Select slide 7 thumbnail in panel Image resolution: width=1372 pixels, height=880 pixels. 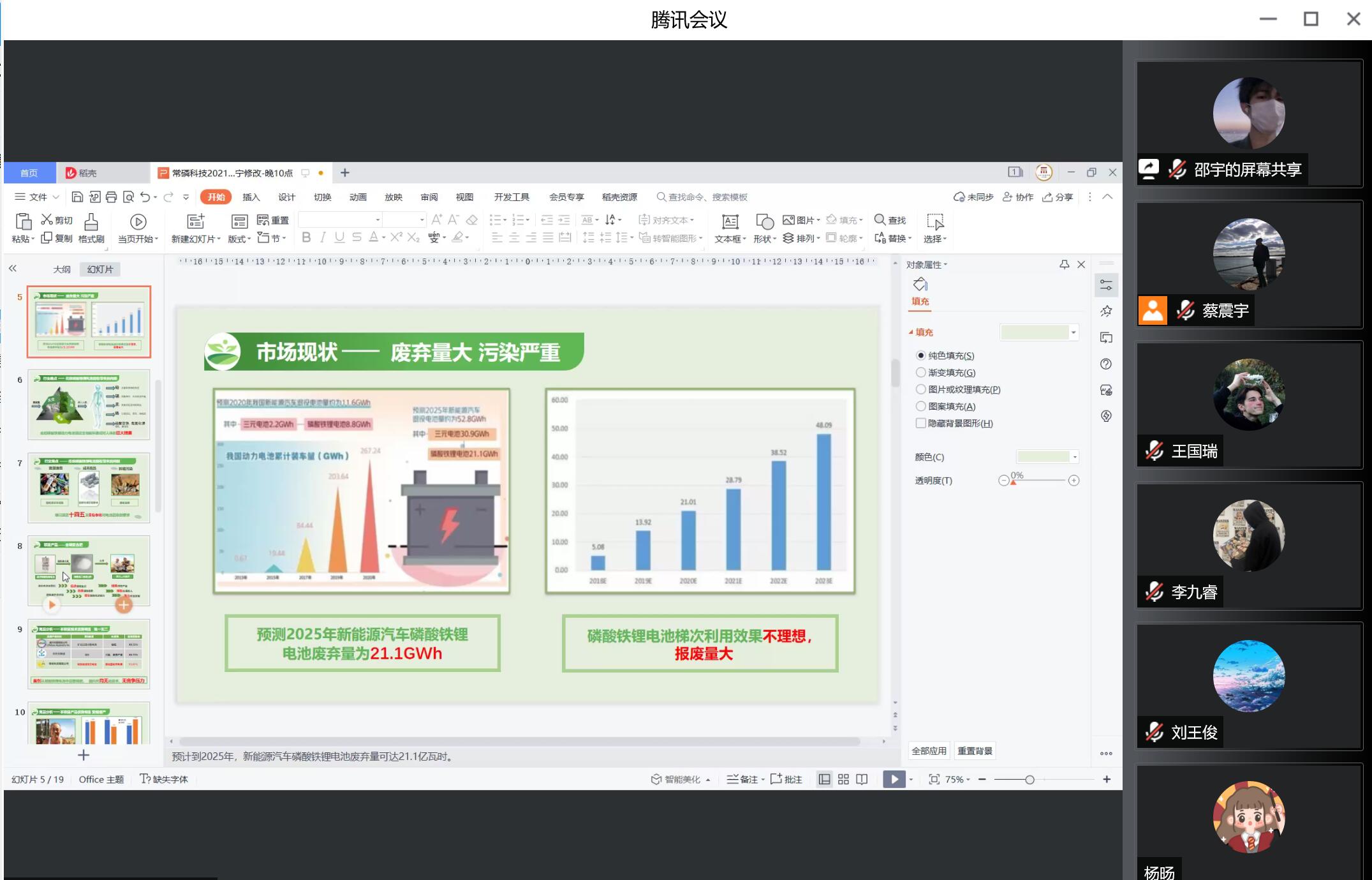[x=89, y=488]
